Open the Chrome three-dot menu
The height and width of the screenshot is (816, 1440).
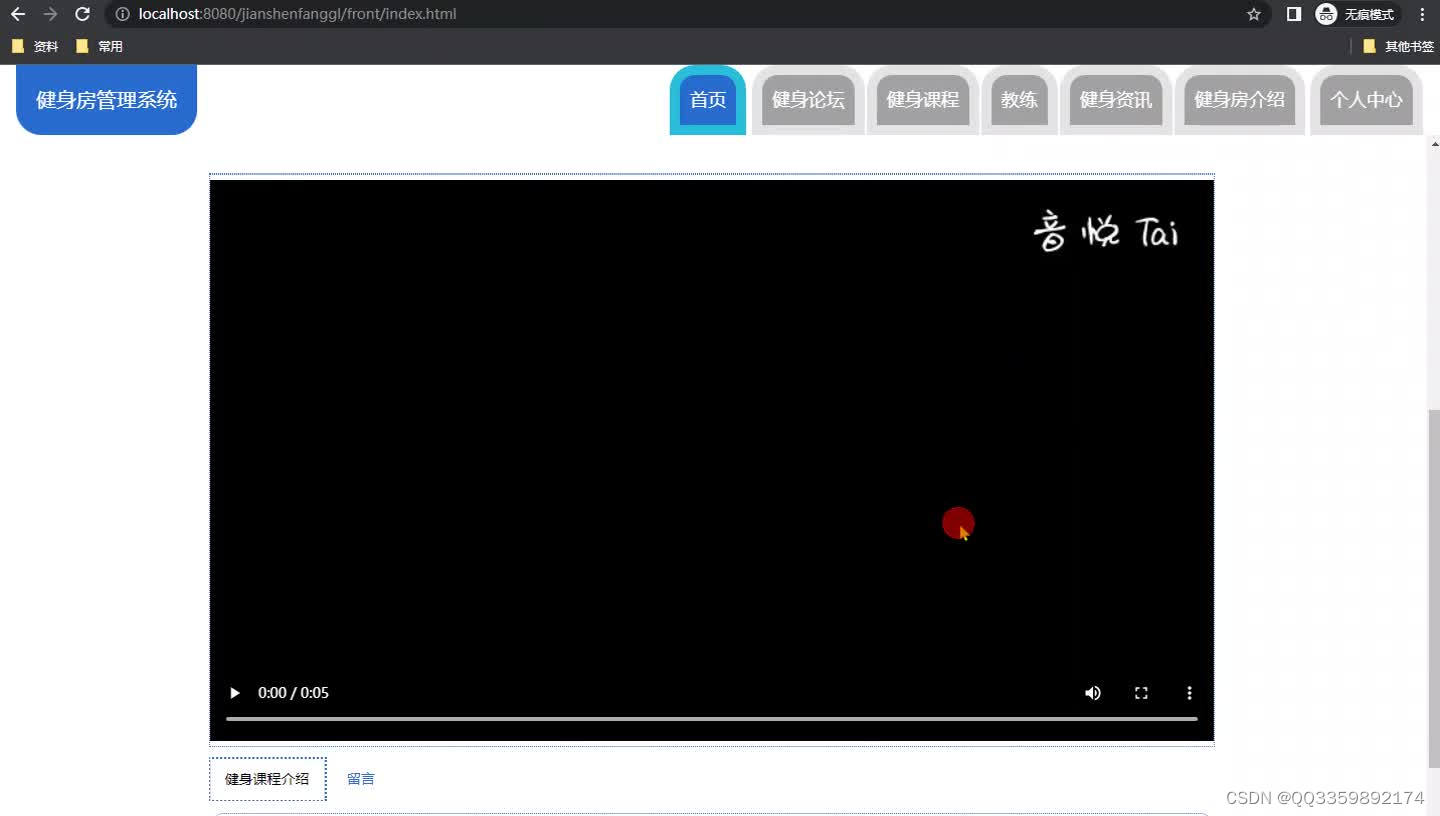1422,14
